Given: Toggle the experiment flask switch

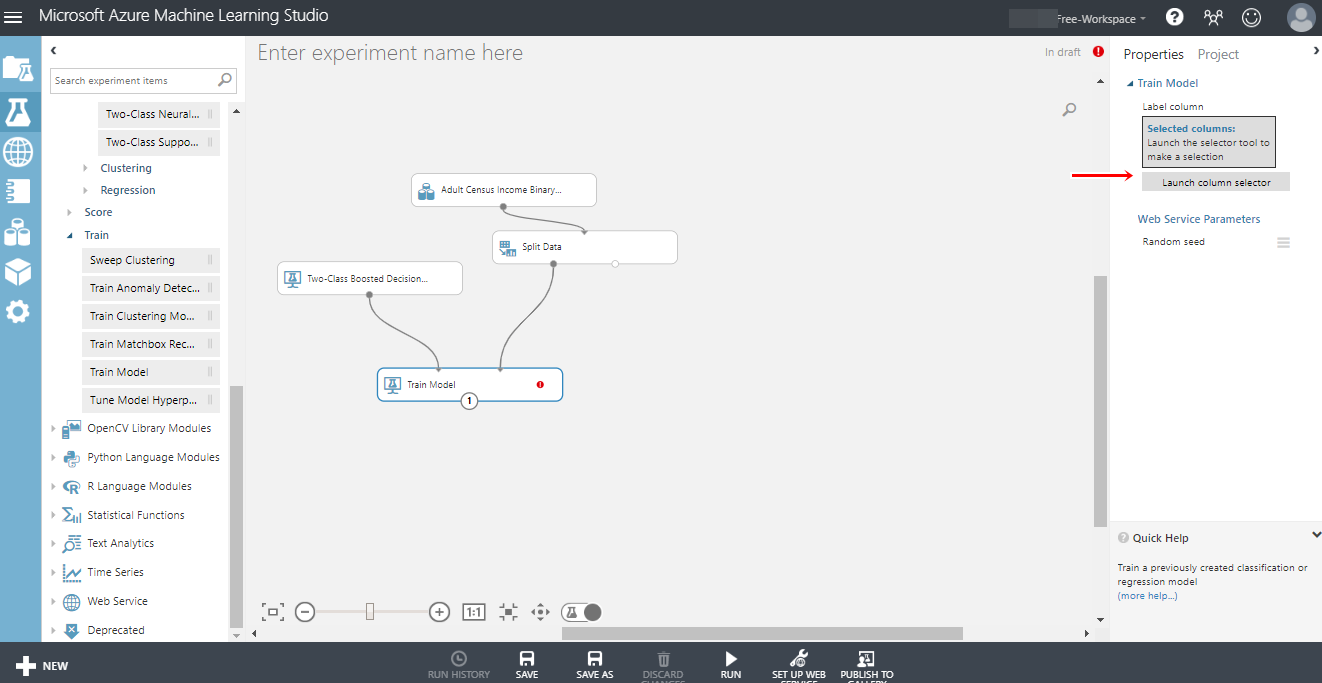Looking at the screenshot, I should (582, 612).
